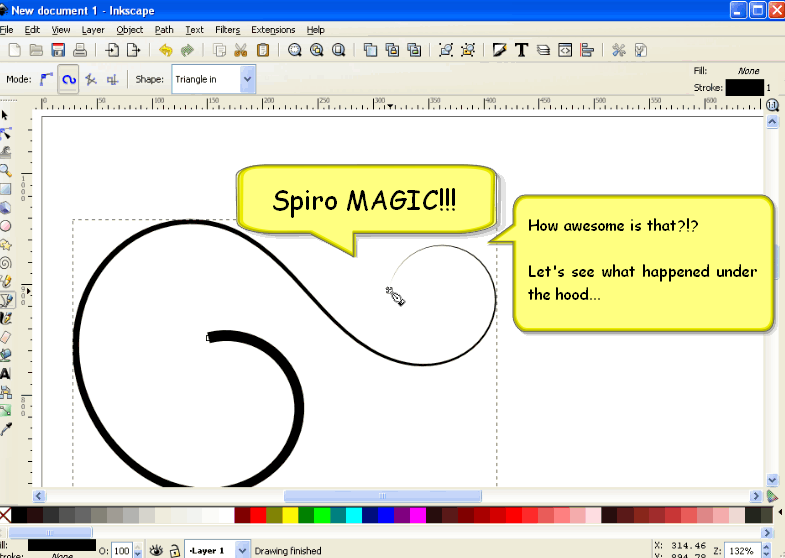Click the Redo arrow icon

(187, 50)
